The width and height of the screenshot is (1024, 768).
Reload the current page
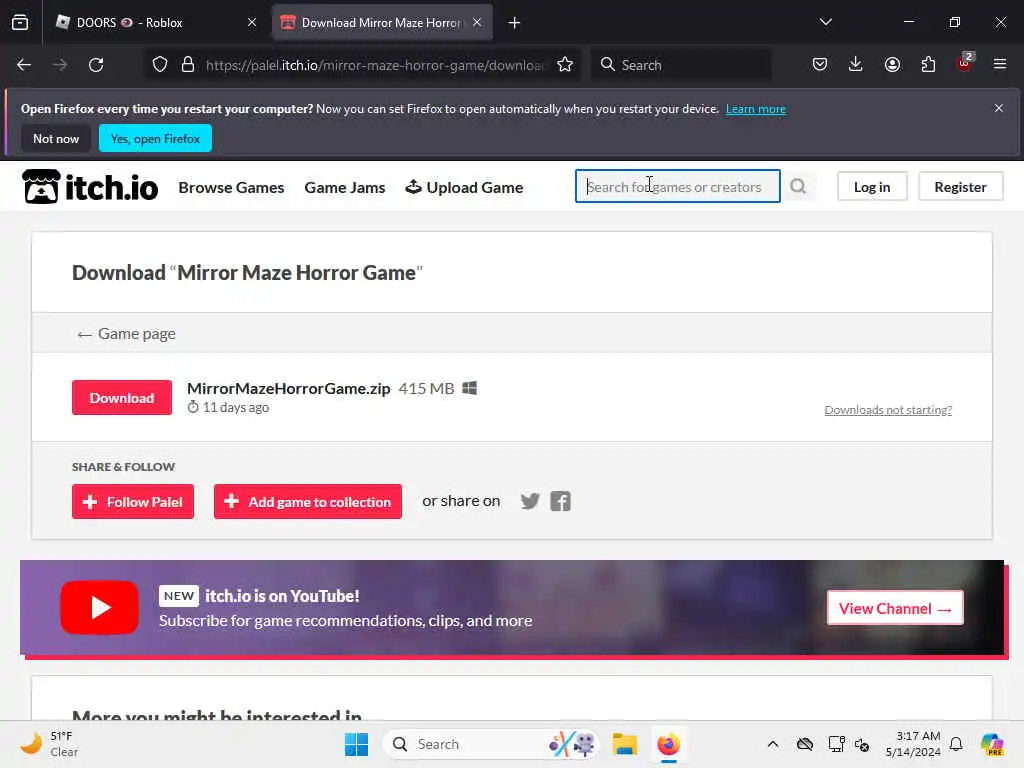tap(96, 65)
